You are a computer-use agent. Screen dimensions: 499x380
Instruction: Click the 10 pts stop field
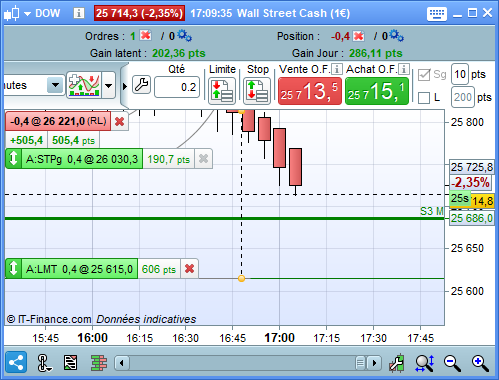pyautogui.click(x=460, y=74)
